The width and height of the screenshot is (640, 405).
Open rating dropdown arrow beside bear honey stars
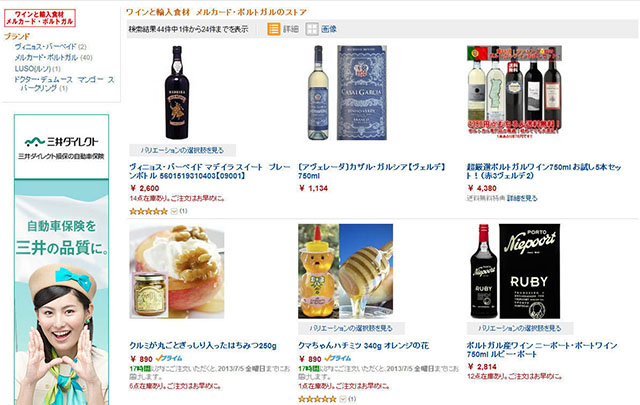pos(342,399)
